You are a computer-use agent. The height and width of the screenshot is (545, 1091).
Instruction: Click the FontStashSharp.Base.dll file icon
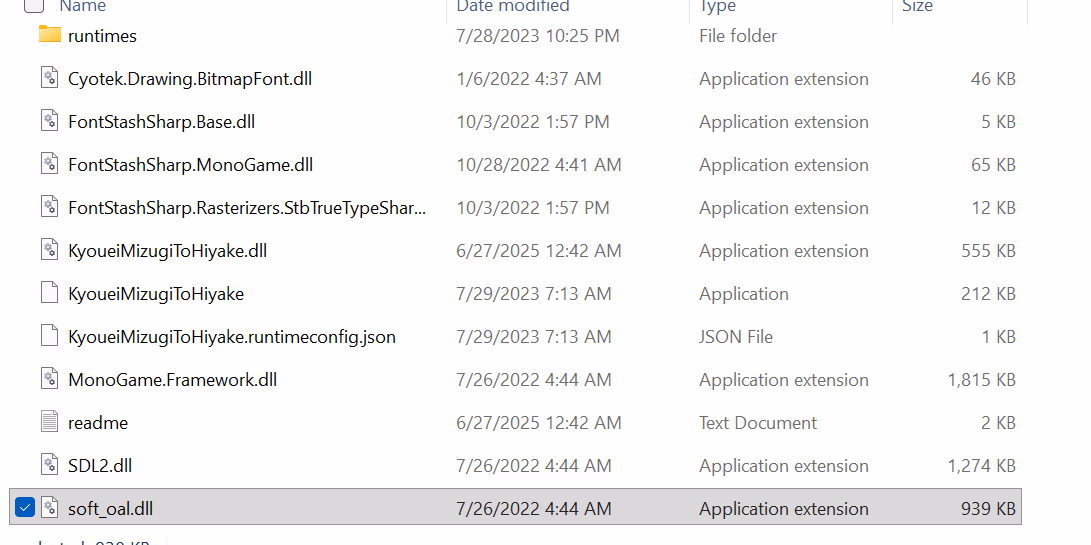[49, 121]
